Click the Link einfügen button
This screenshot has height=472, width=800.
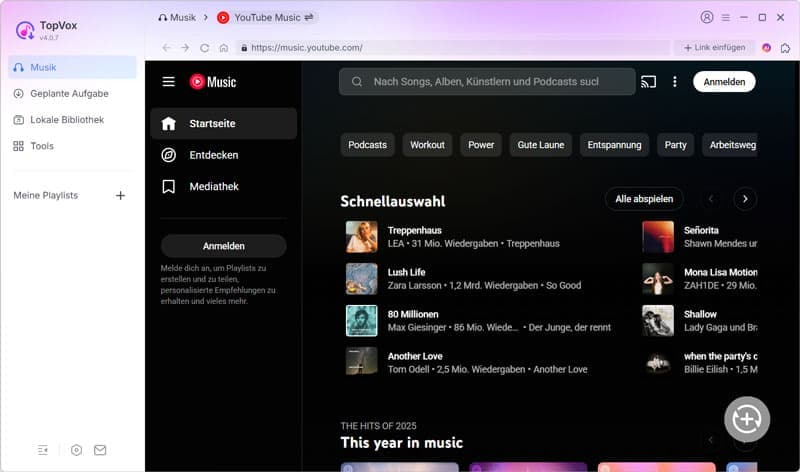[714, 47]
